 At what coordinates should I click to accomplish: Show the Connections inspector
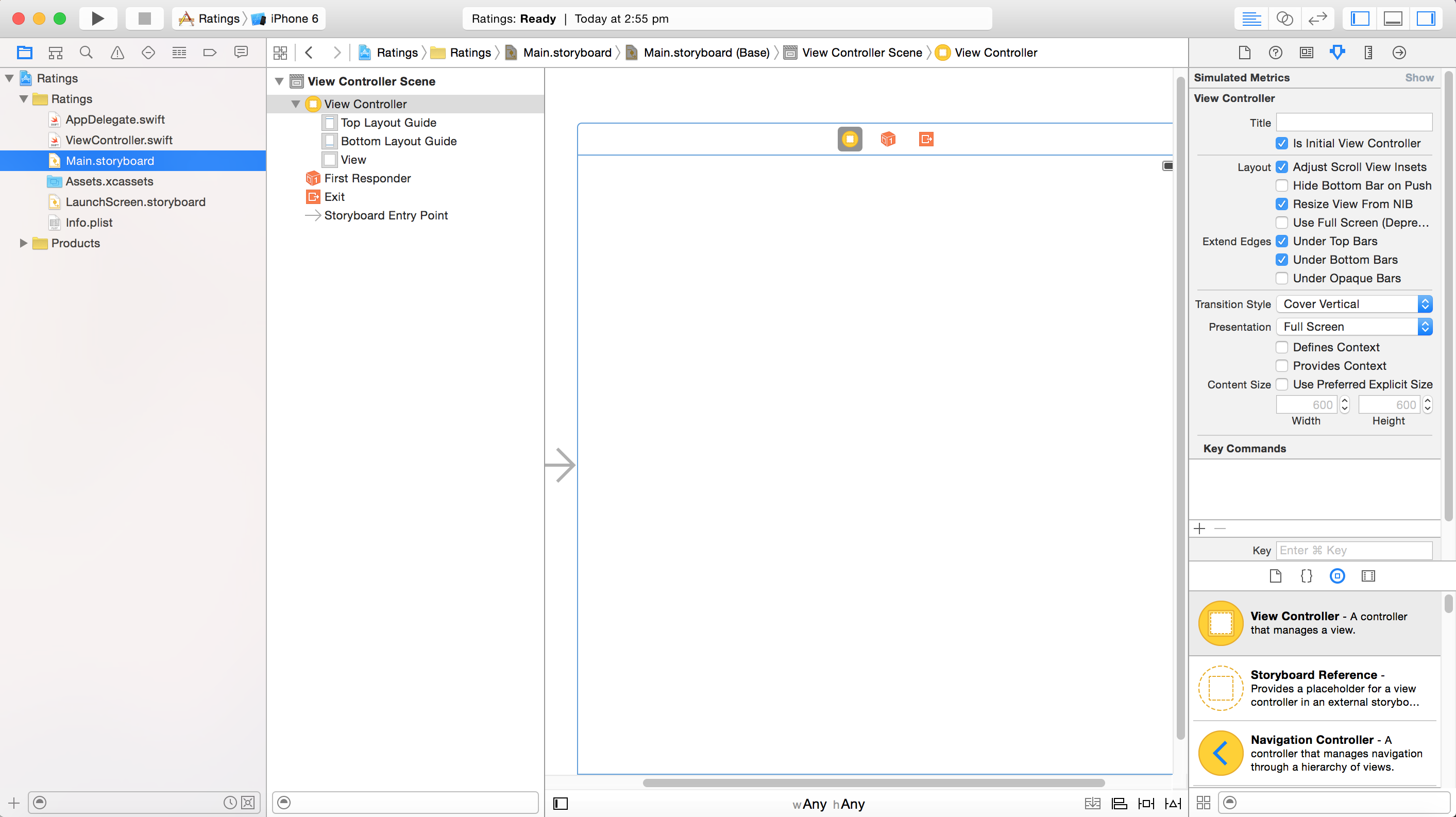click(x=1399, y=53)
